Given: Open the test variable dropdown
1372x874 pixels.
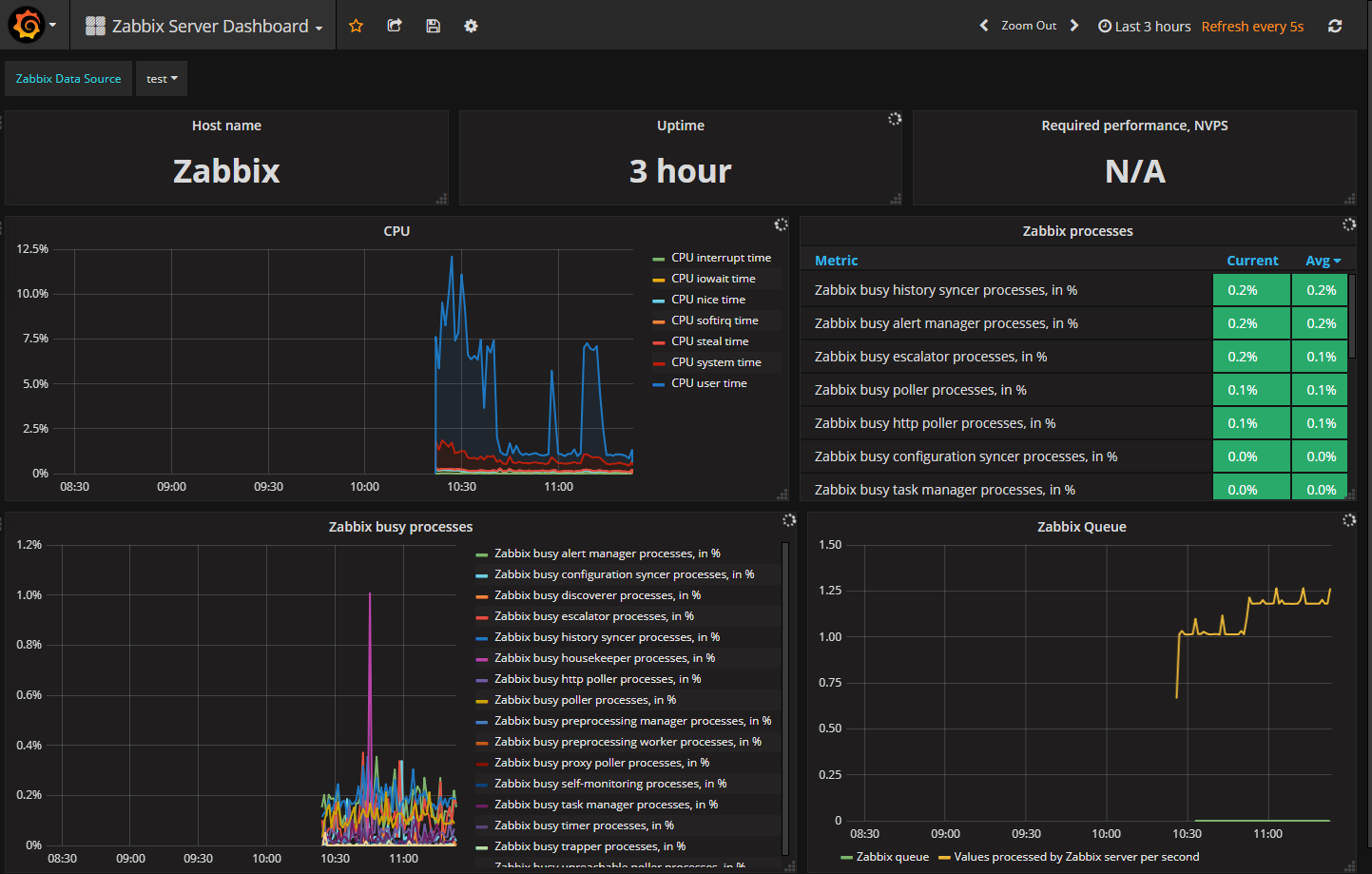Looking at the screenshot, I should pyautogui.click(x=162, y=79).
